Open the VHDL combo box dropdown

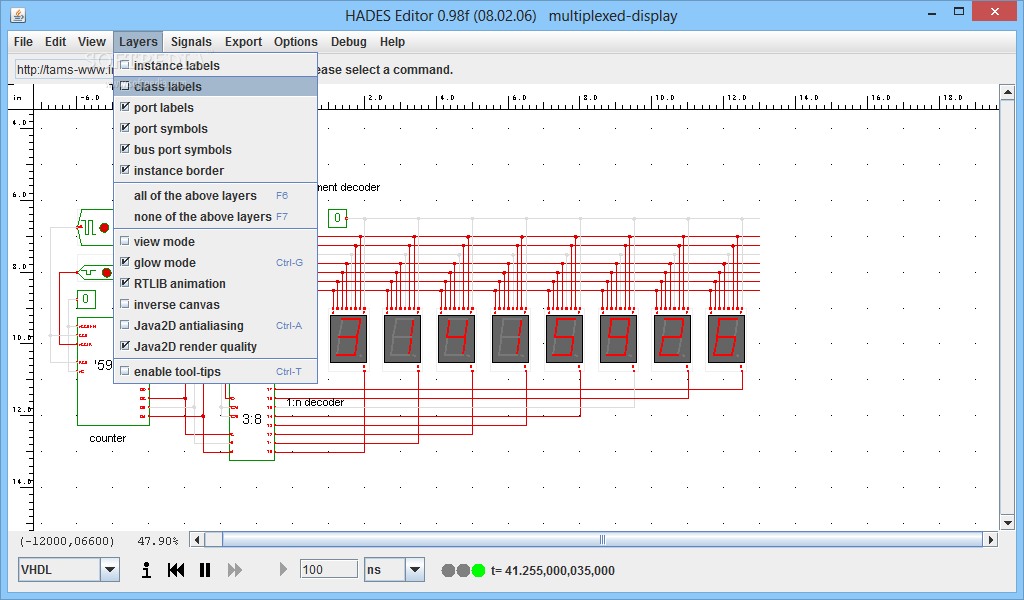coord(110,570)
